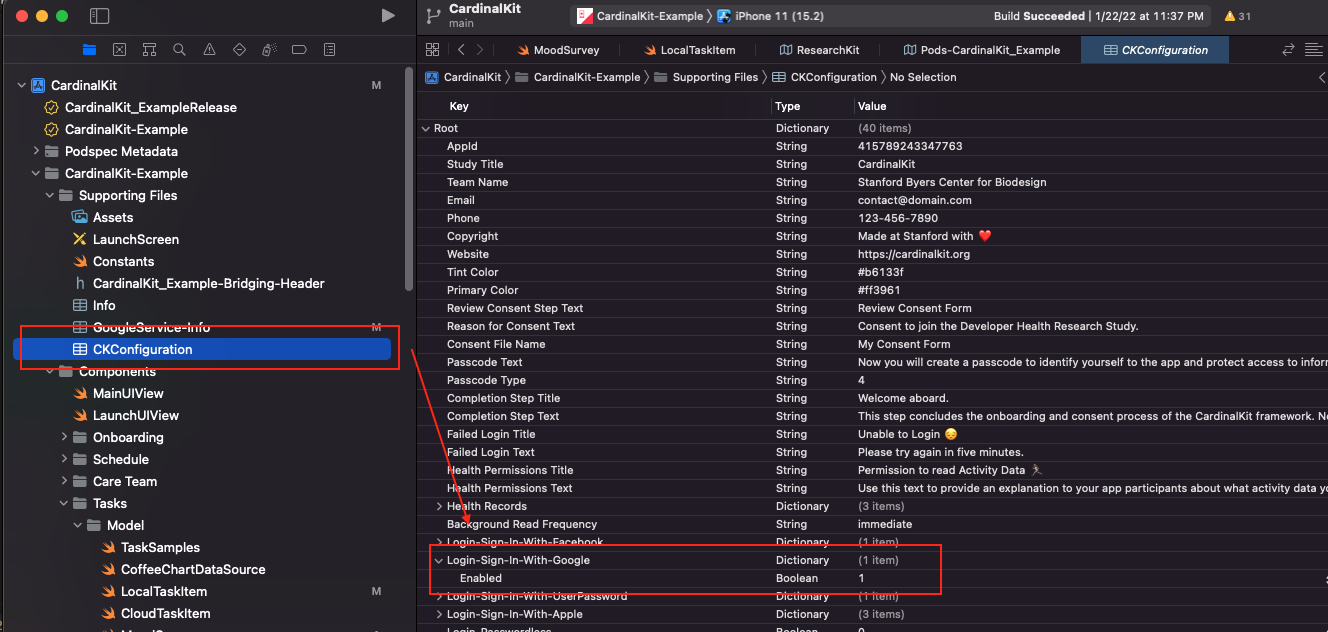Run the project with the play button
1328x632 pixels.
(x=388, y=16)
